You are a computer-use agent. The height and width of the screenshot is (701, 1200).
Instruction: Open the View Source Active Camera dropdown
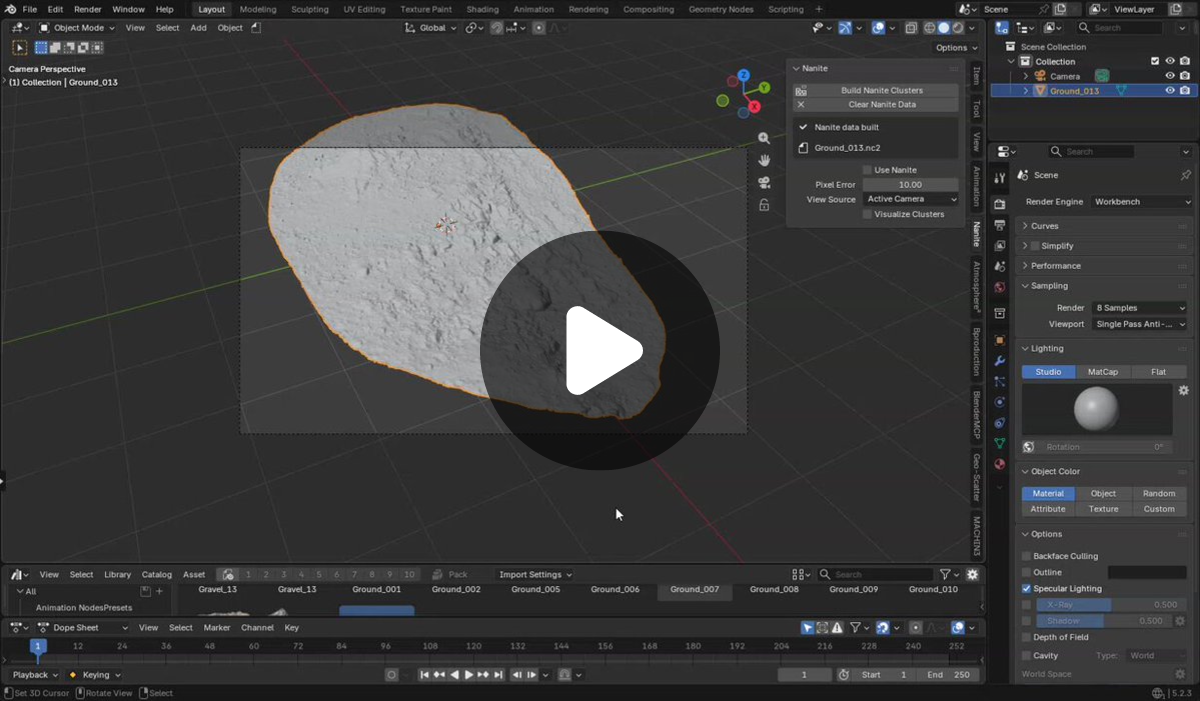tap(911, 199)
